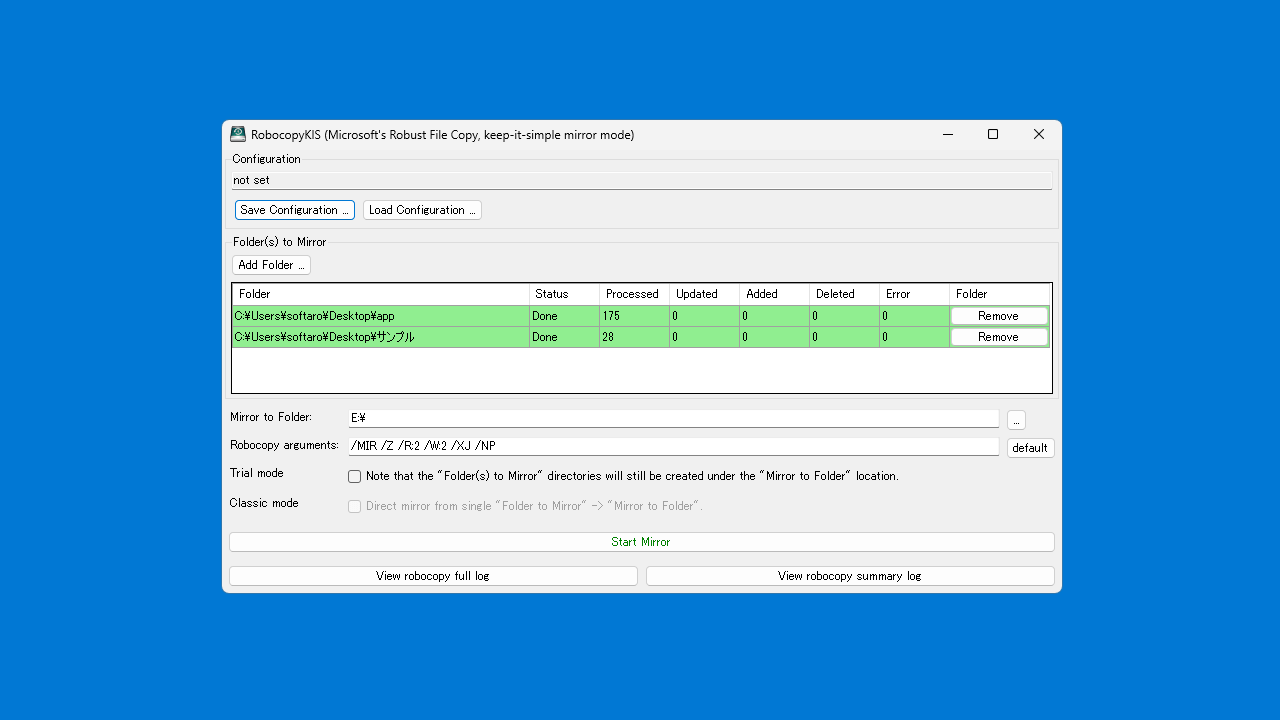
Task: Start the mirror operation
Action: click(641, 542)
